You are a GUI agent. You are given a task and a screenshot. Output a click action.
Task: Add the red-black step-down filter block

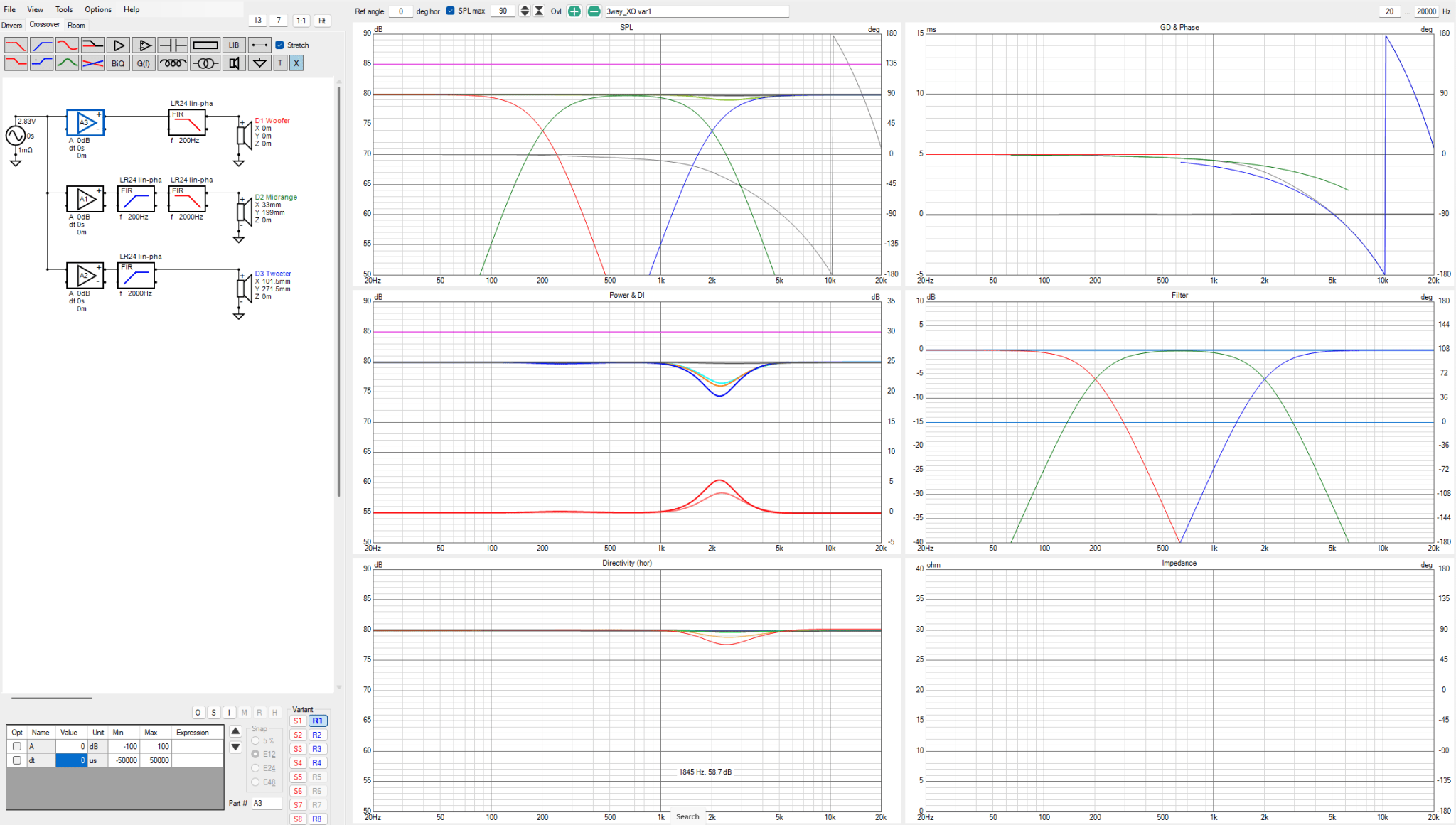point(92,45)
